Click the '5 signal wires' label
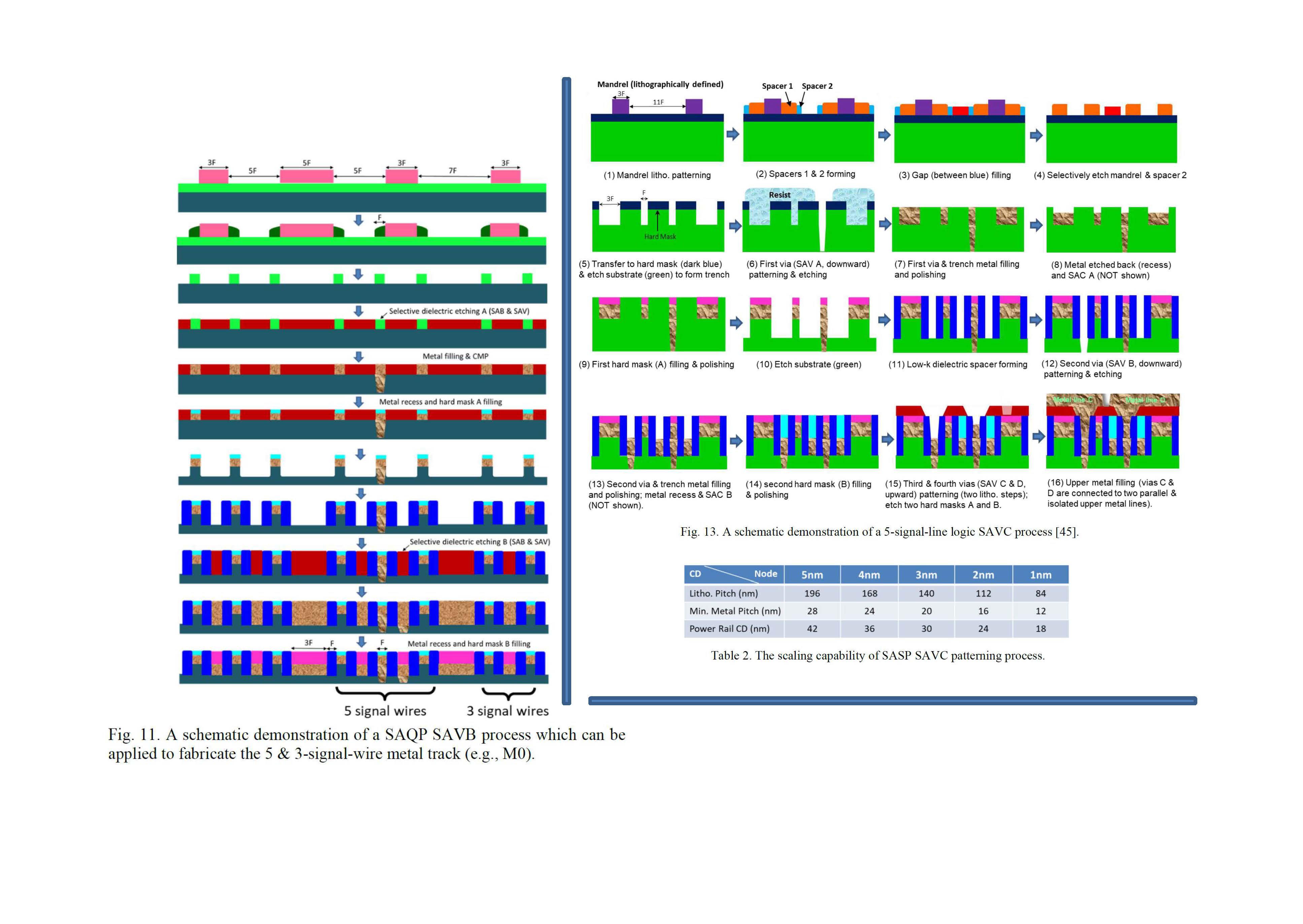This screenshot has height=924, width=1303. 385,711
